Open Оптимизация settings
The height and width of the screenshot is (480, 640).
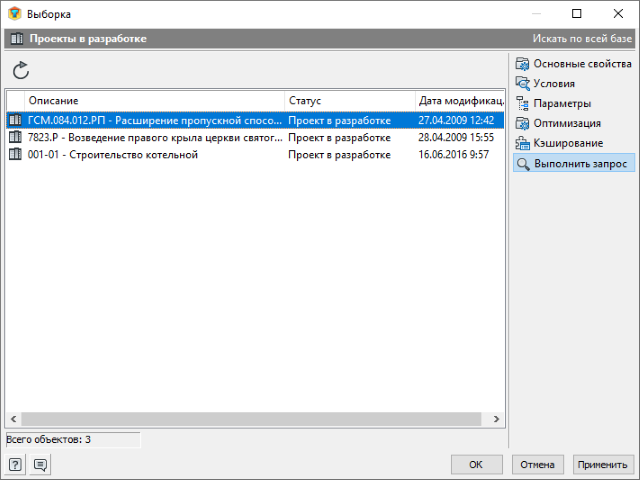[x=567, y=124]
